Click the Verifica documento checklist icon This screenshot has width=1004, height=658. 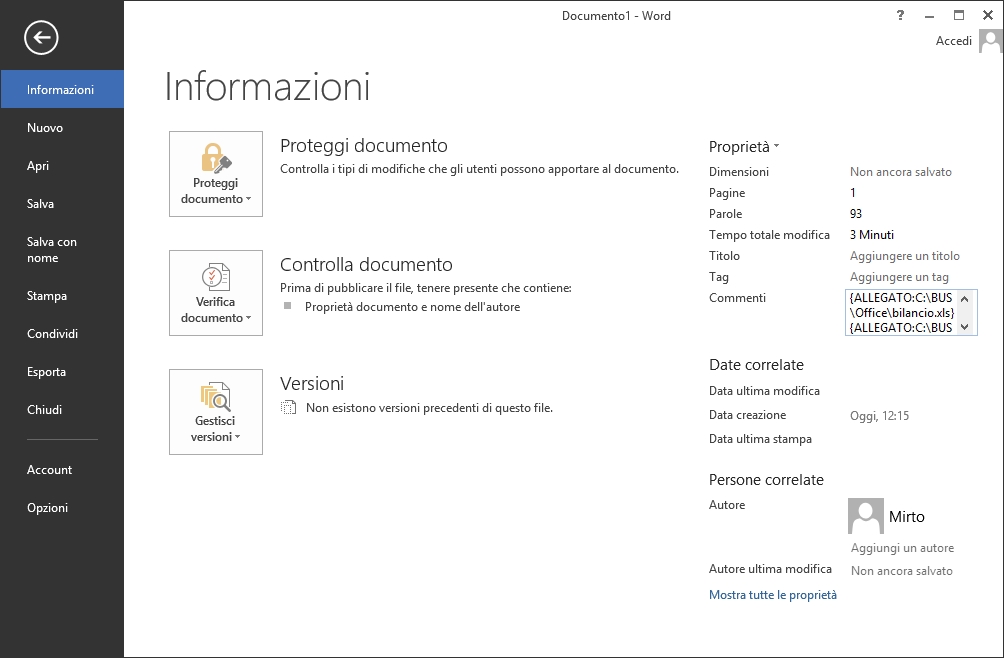click(x=215, y=277)
